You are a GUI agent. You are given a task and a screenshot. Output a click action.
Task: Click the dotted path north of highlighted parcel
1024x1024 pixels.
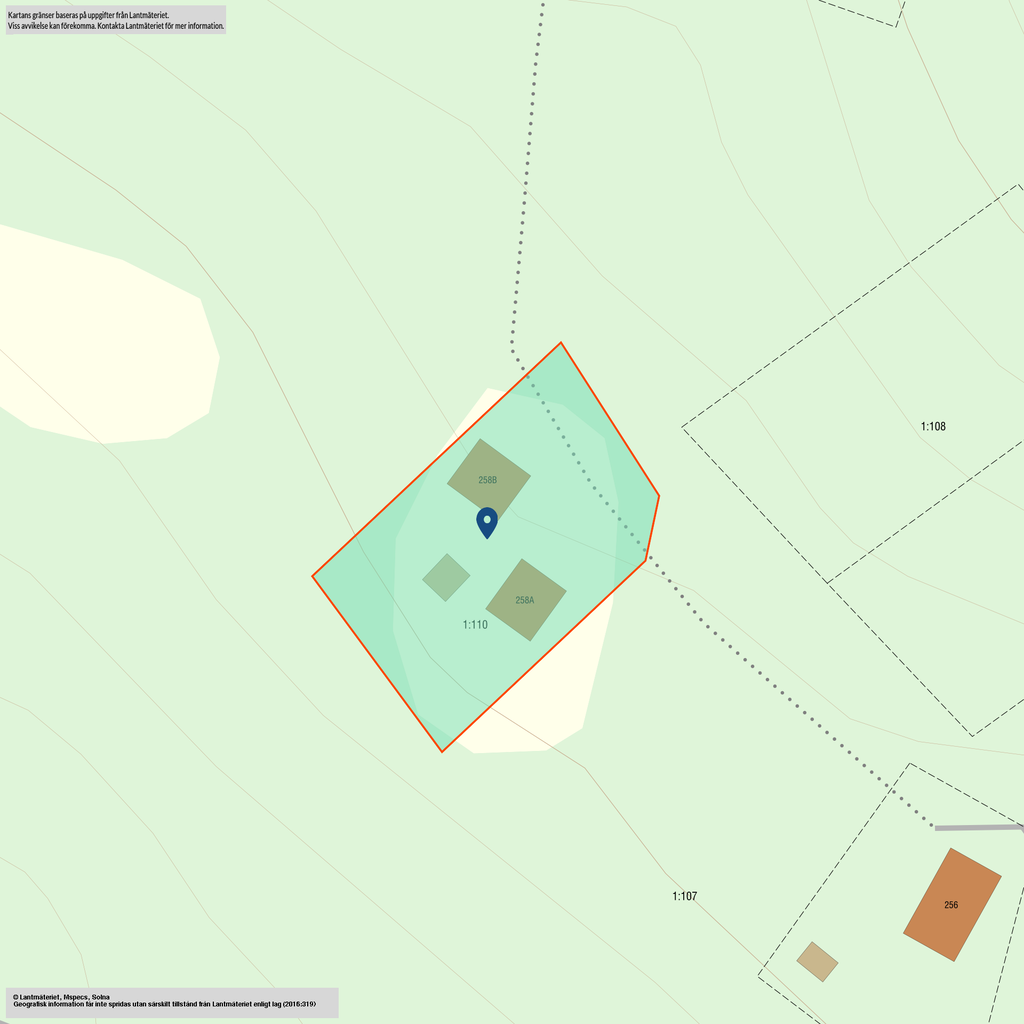pyautogui.click(x=523, y=200)
